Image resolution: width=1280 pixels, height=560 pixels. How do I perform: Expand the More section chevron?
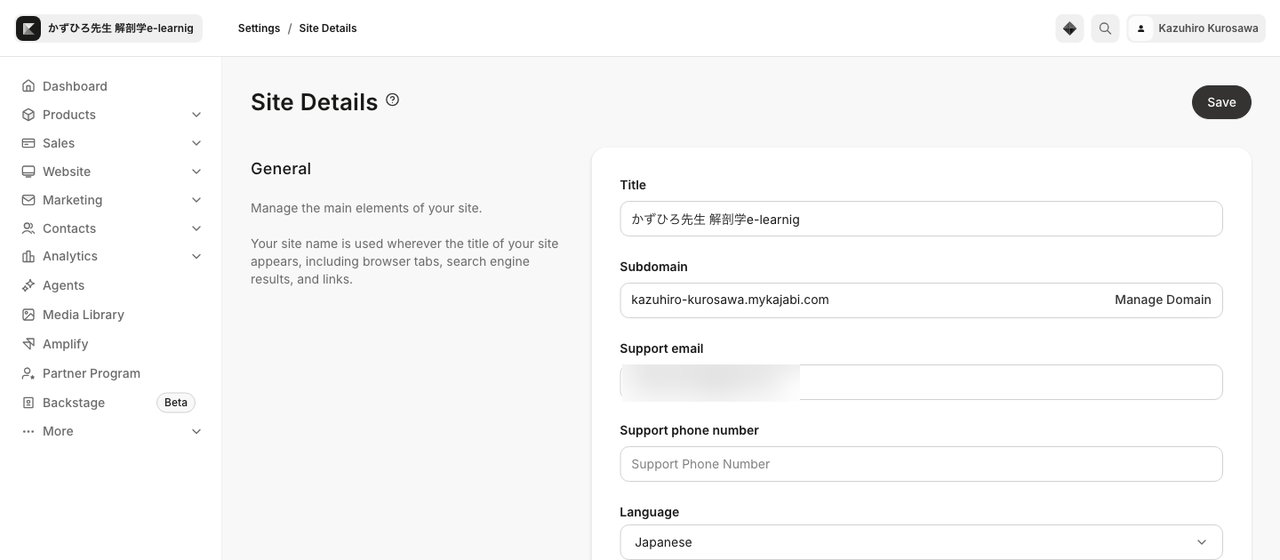coord(196,431)
